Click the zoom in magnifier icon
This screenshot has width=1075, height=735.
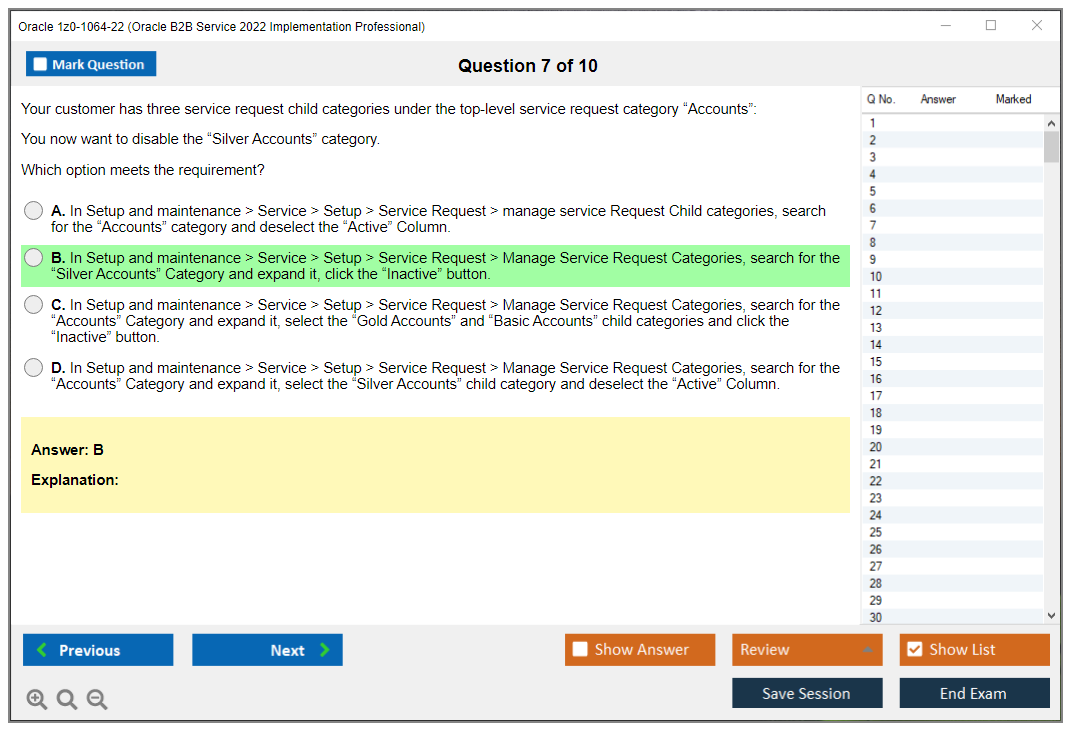tap(37, 700)
